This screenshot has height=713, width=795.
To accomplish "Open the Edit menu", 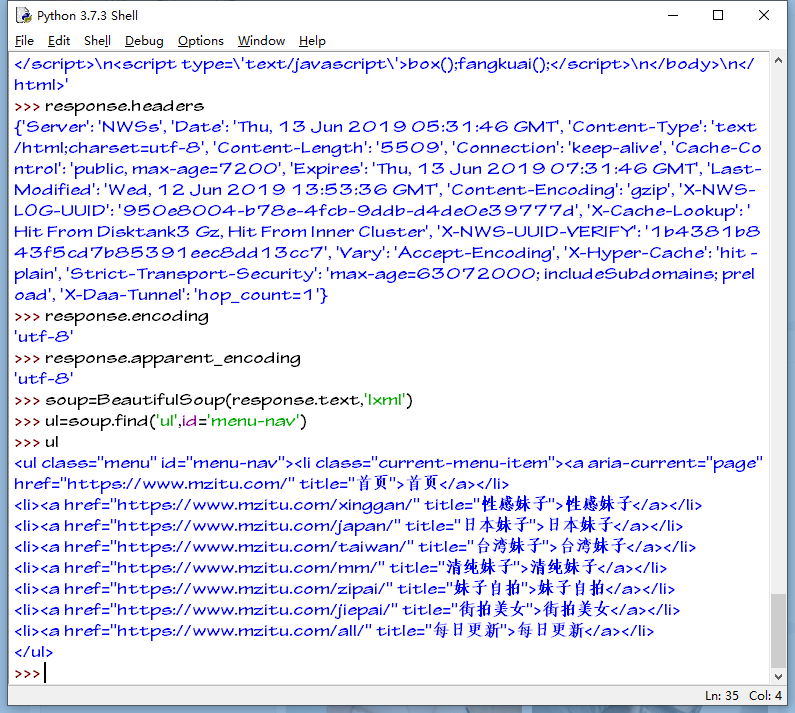I will coord(59,41).
